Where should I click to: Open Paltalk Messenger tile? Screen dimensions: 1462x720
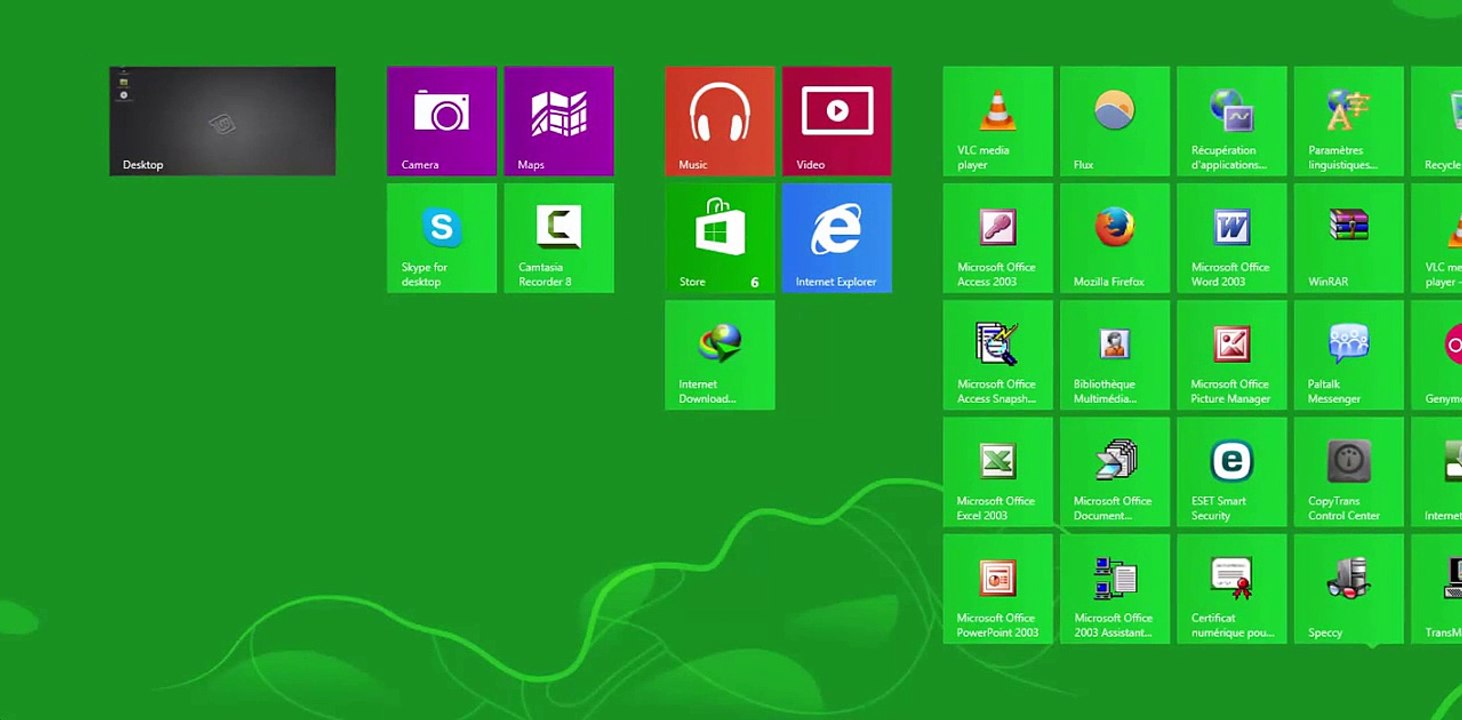point(1349,355)
